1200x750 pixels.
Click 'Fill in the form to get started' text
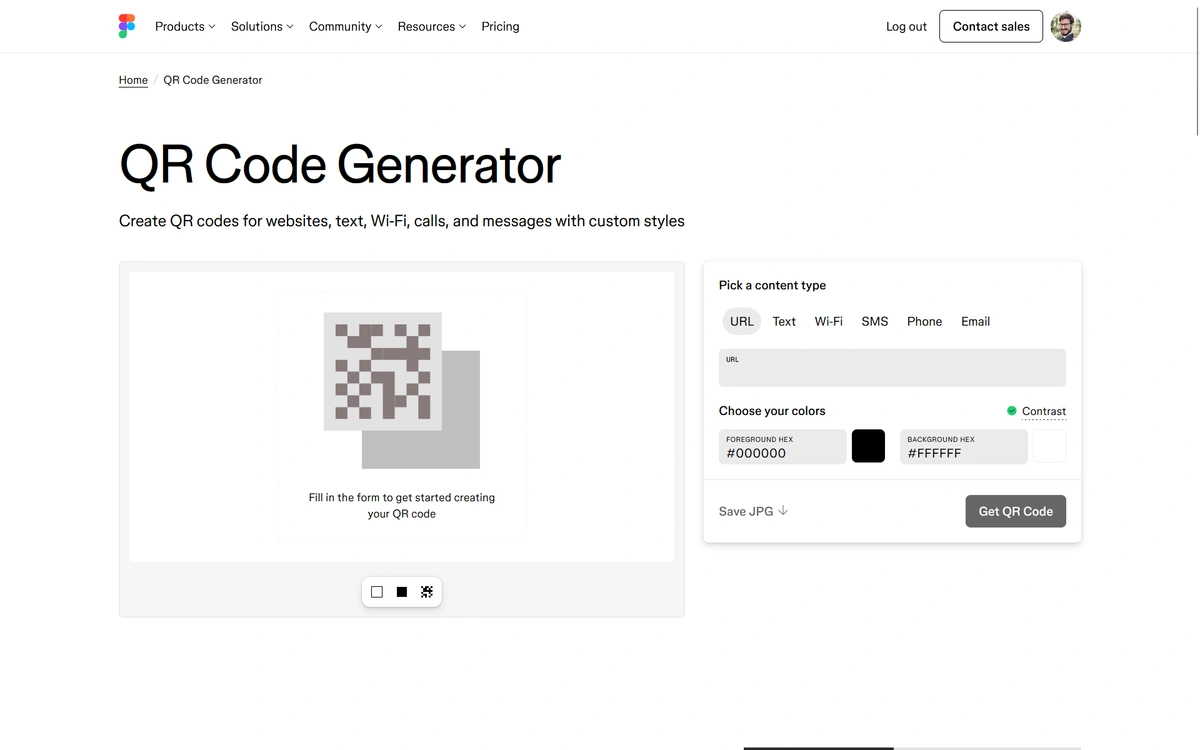click(x=402, y=505)
